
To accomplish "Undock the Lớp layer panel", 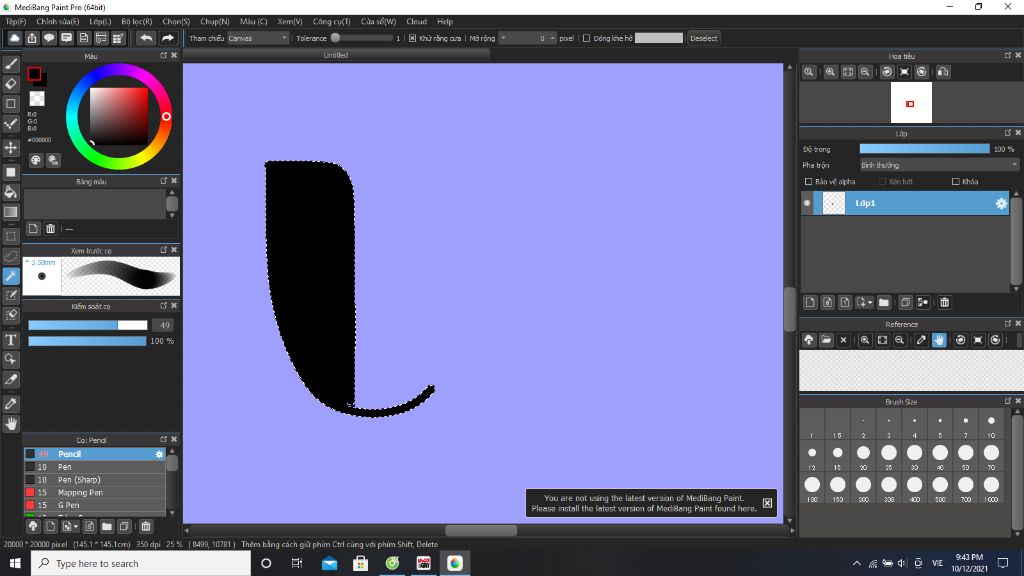I will click(1008, 133).
